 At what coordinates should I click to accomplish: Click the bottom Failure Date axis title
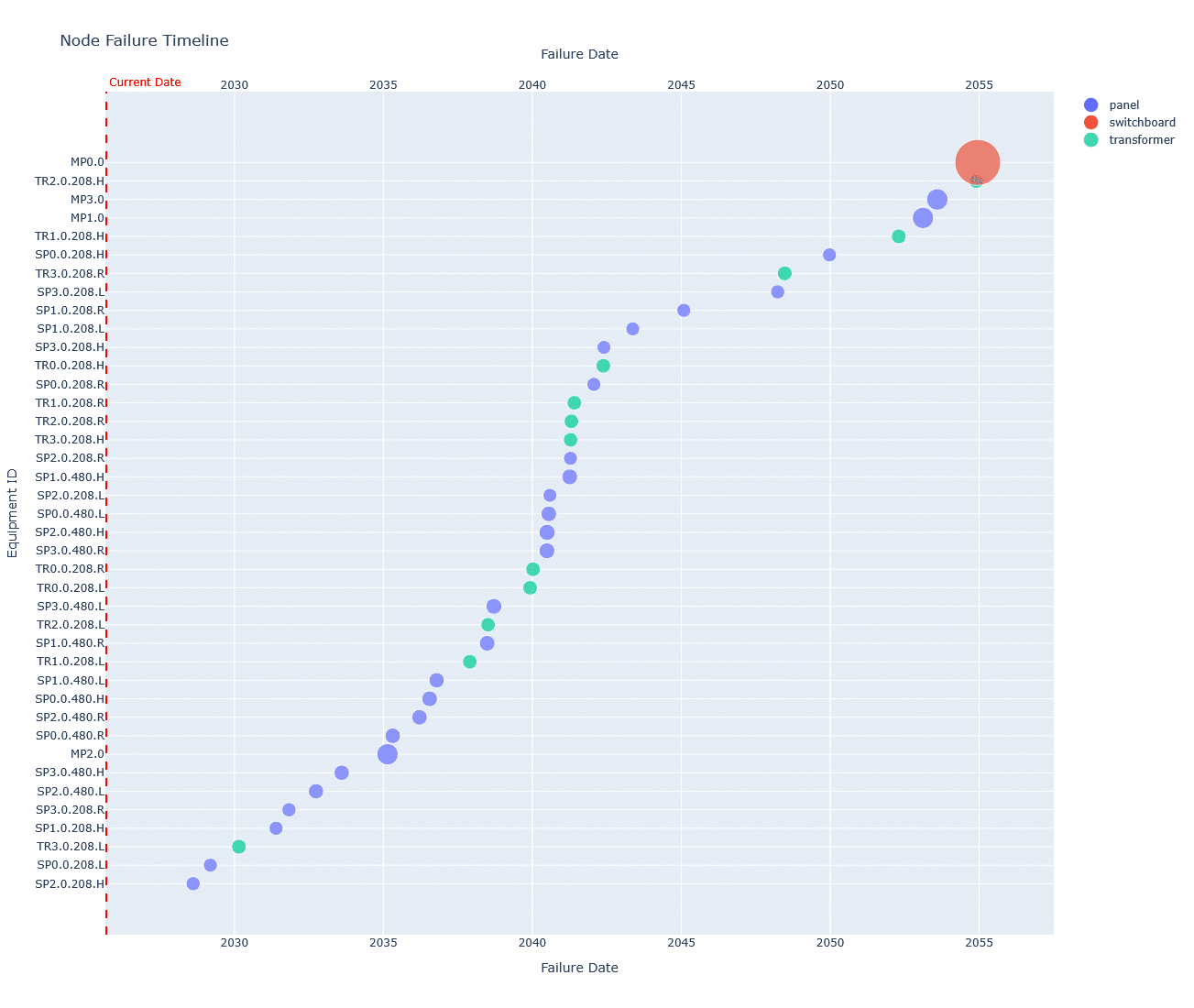click(x=579, y=968)
